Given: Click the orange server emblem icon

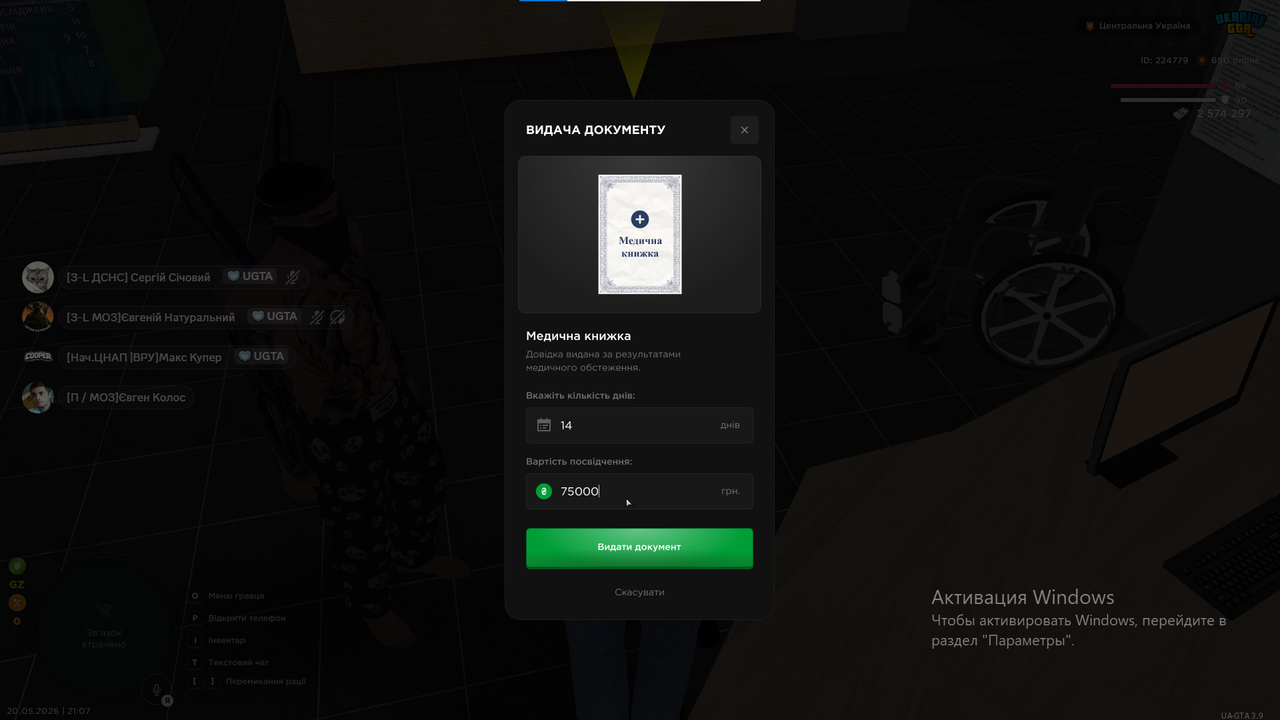Looking at the screenshot, I should [x=1089, y=26].
